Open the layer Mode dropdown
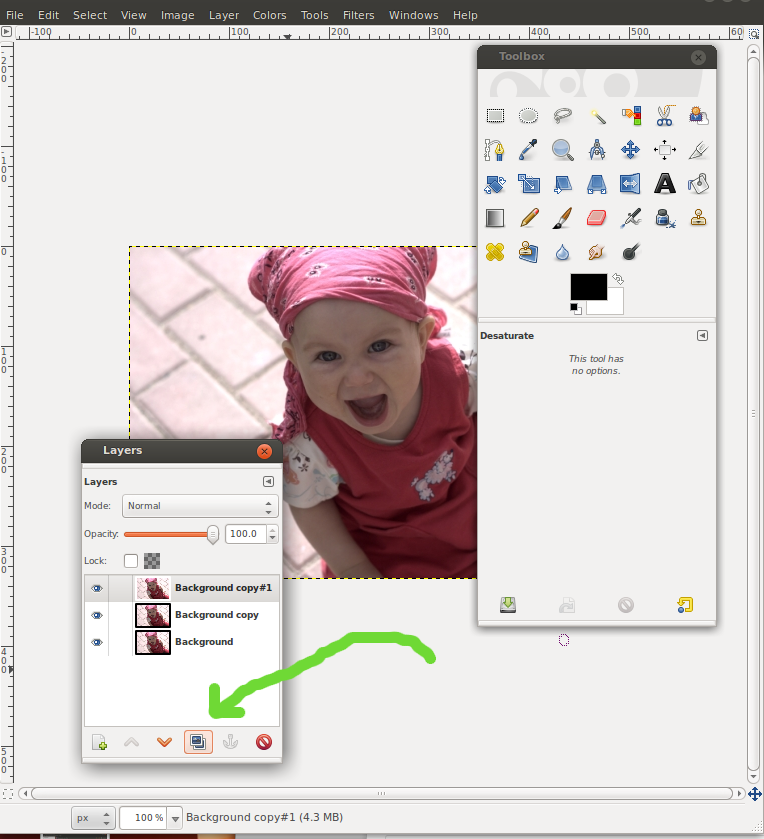 tap(200, 506)
